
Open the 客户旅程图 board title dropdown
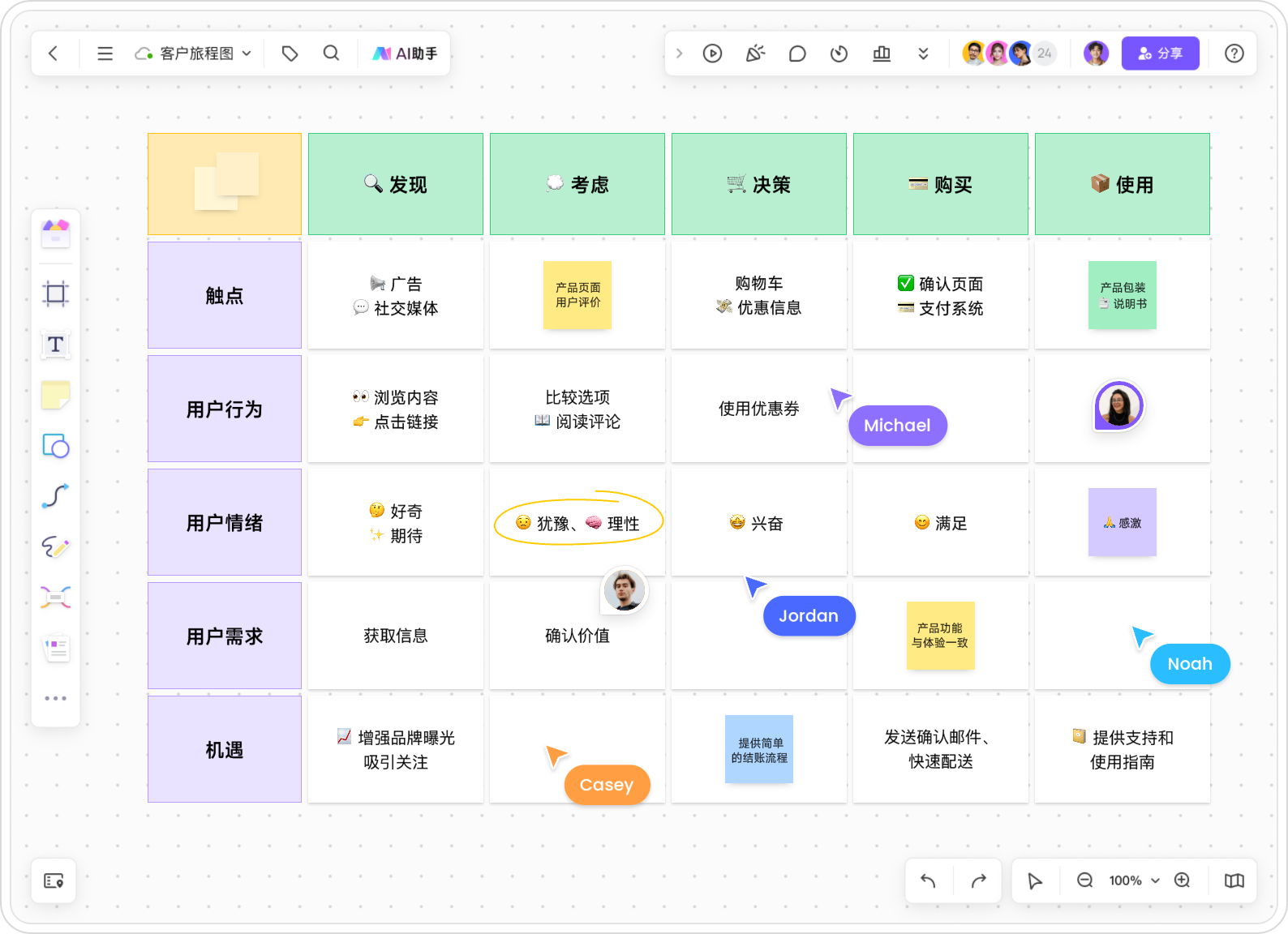click(x=194, y=54)
